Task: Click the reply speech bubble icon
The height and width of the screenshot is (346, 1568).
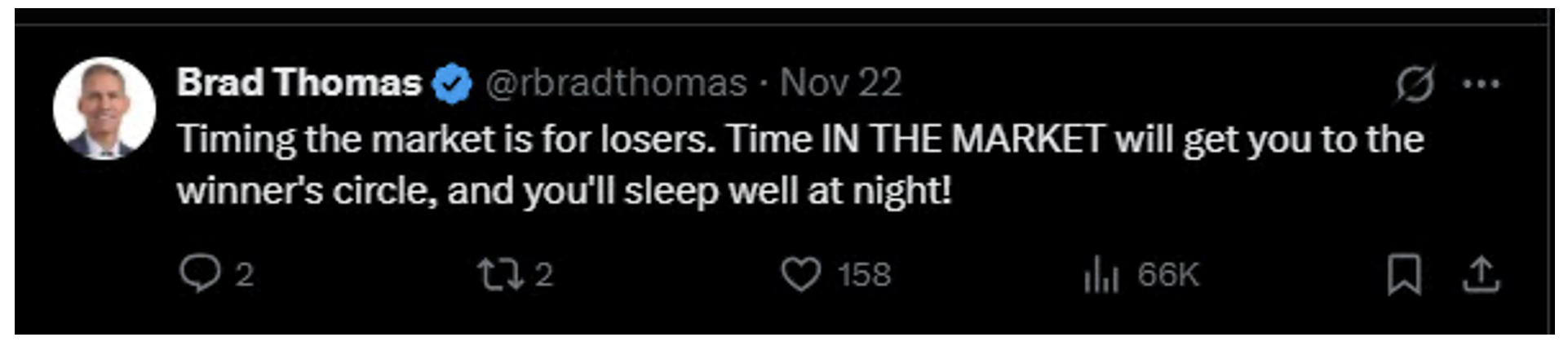Action: (x=200, y=274)
